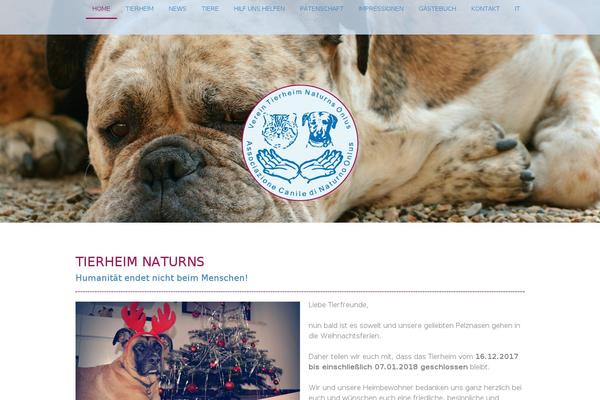600x400 pixels.
Task: Open the NEWS section
Action: click(x=177, y=8)
